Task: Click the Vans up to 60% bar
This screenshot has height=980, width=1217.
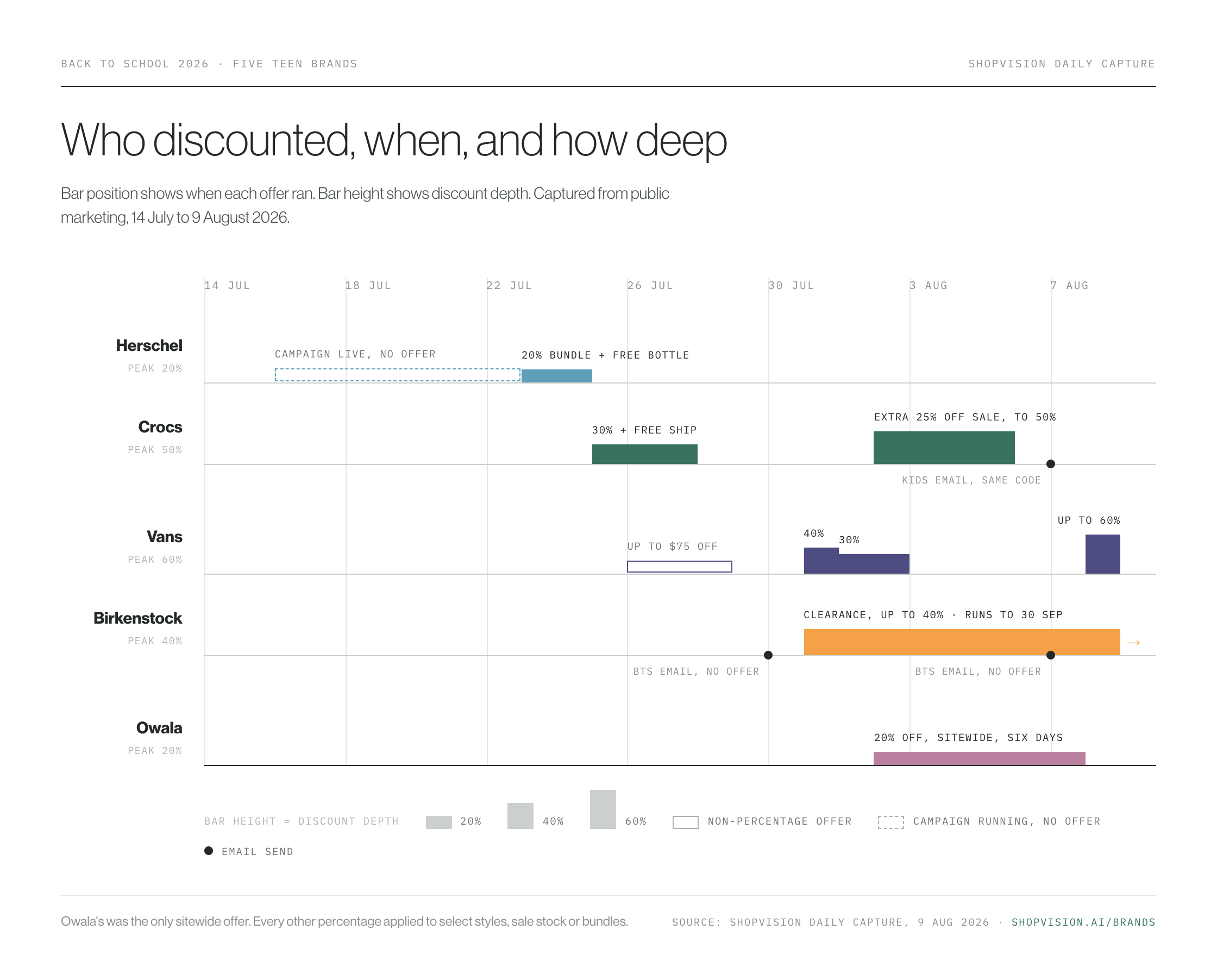Action: coord(1102,554)
